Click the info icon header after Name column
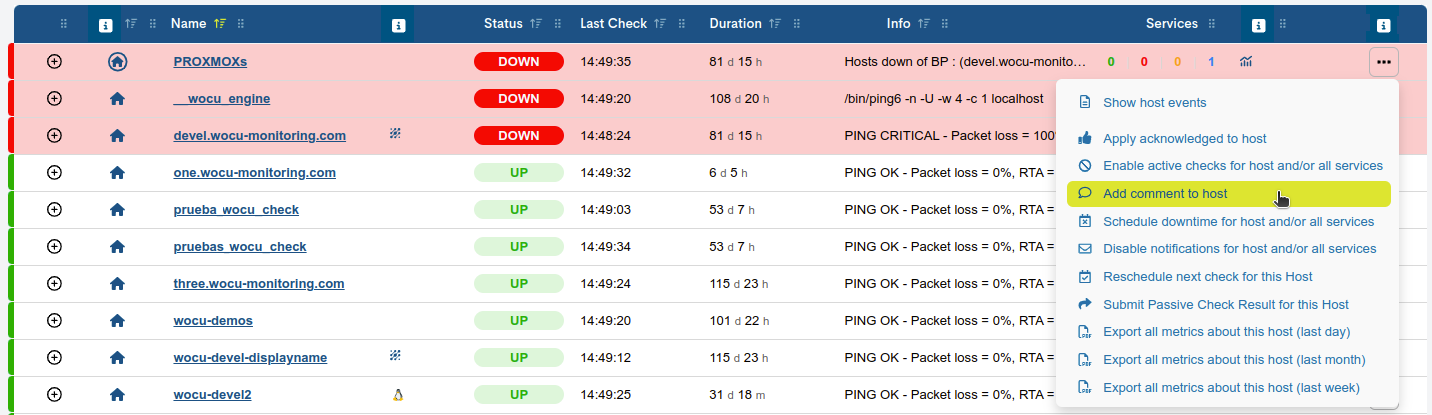The width and height of the screenshot is (1432, 415). [x=398, y=25]
